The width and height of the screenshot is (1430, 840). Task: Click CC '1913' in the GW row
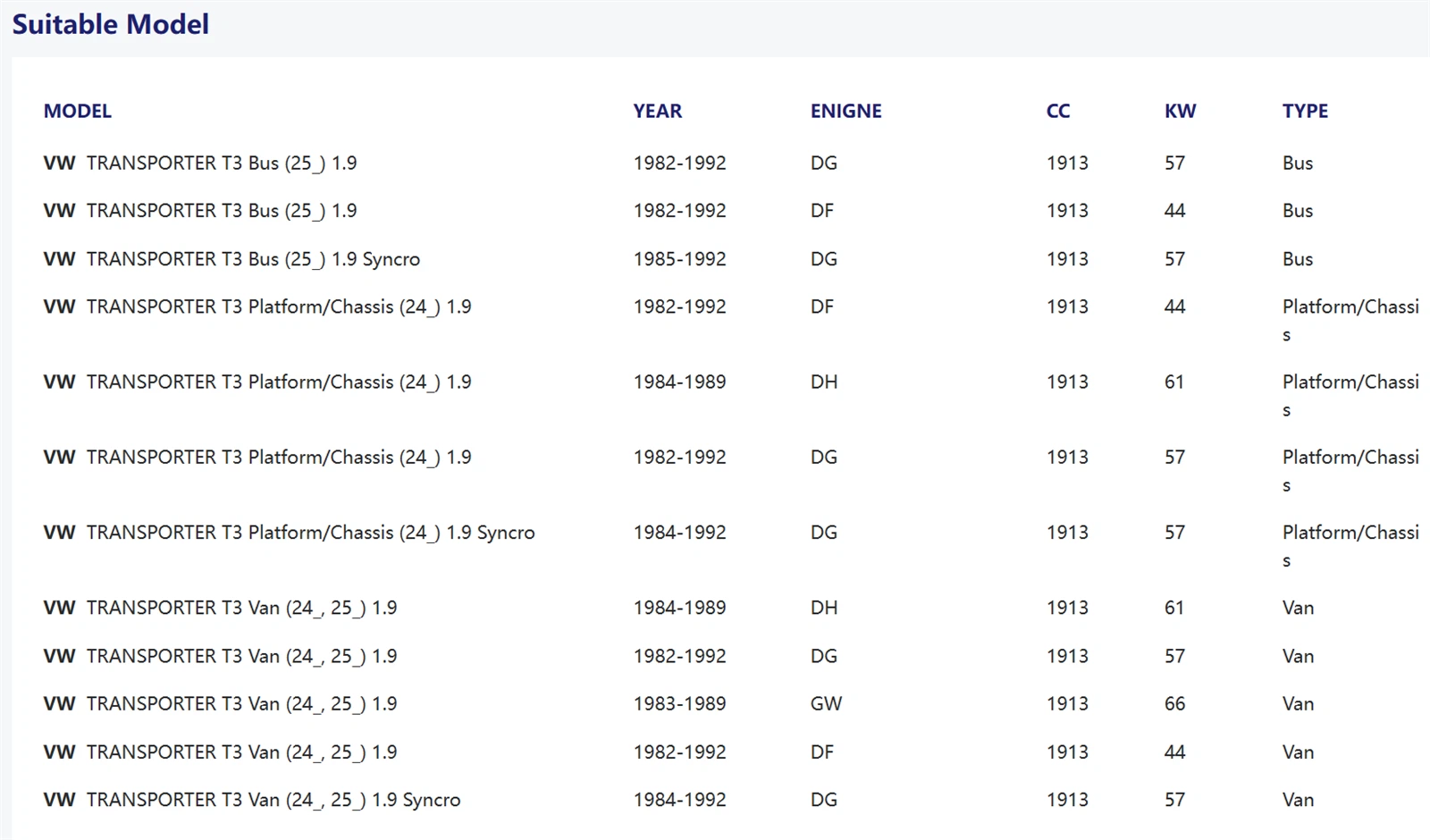(x=1067, y=704)
